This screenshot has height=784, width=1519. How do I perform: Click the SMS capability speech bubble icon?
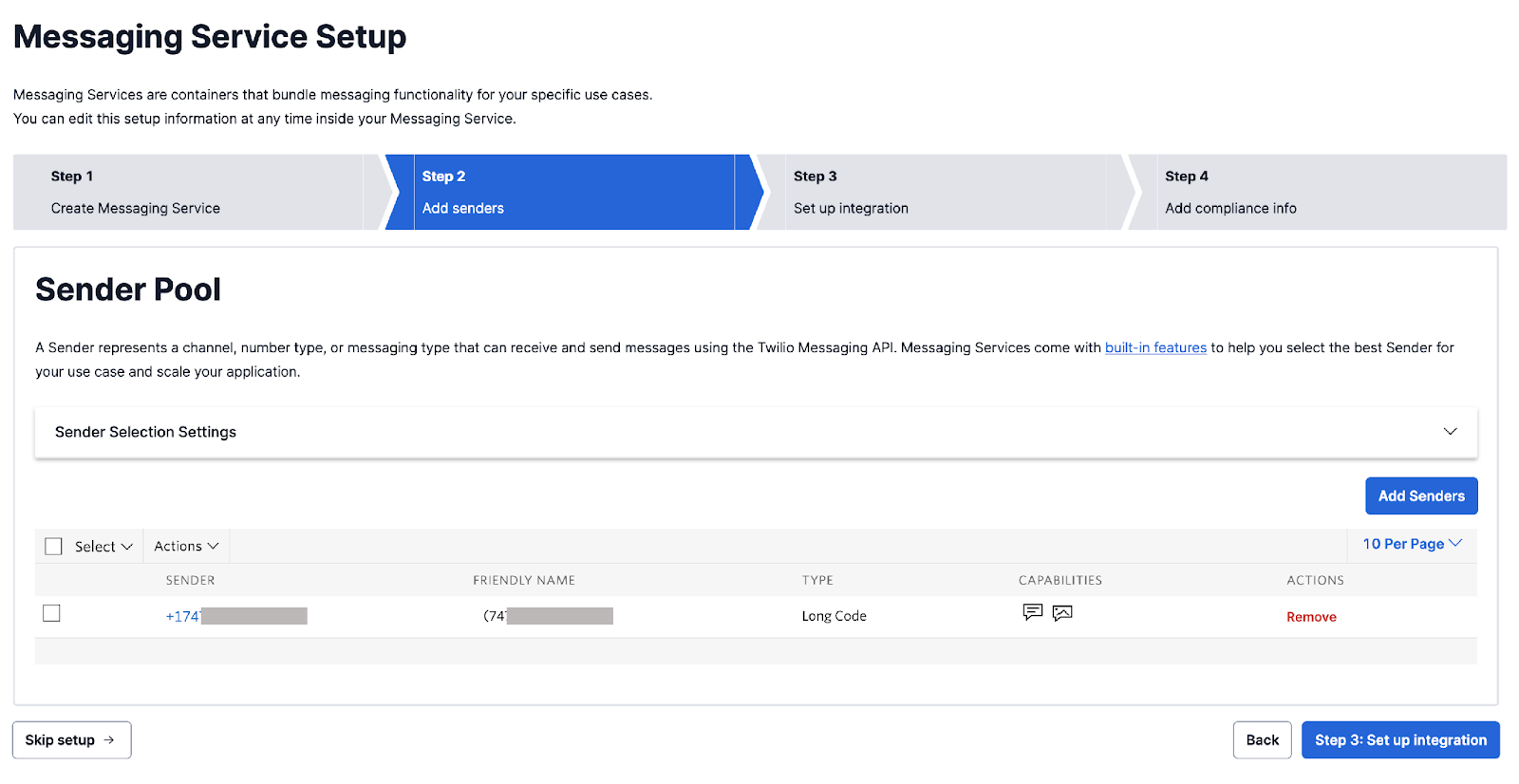1033,612
